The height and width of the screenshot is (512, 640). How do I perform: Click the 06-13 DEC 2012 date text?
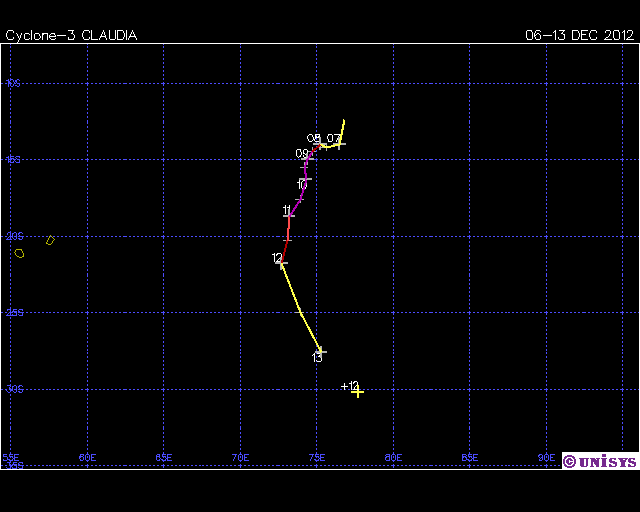(x=580, y=35)
